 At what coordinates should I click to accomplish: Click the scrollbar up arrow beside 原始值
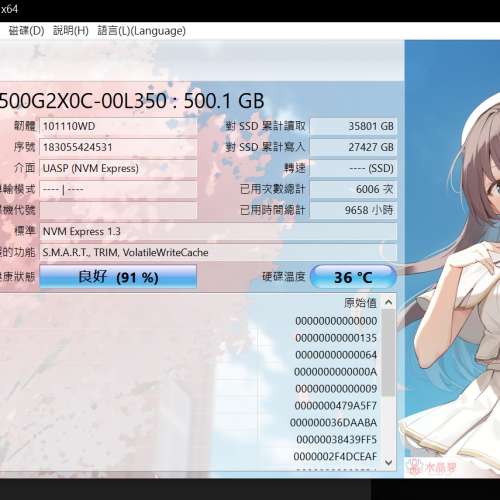tap(388, 302)
